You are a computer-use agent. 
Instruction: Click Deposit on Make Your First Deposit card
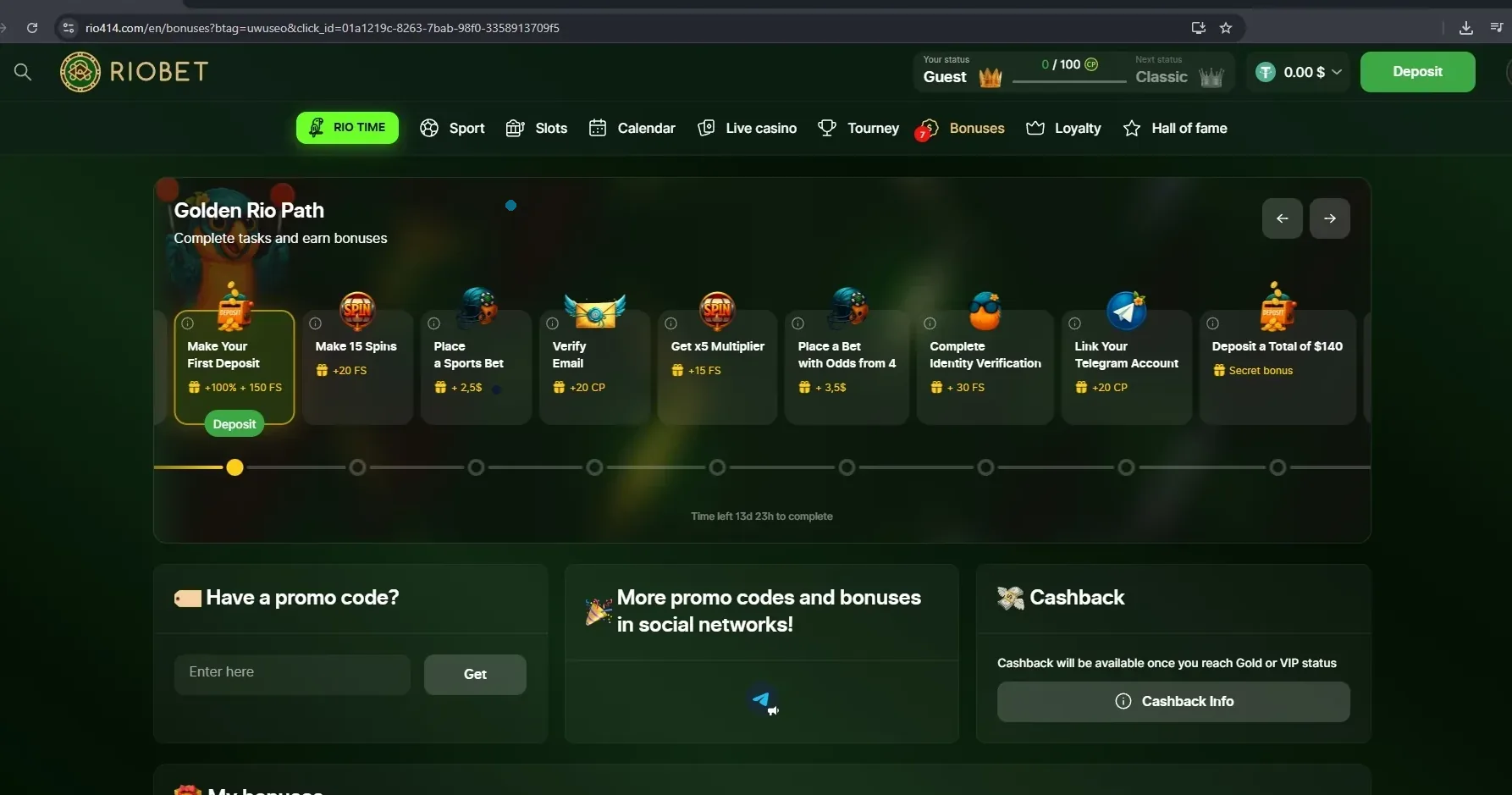[235, 424]
